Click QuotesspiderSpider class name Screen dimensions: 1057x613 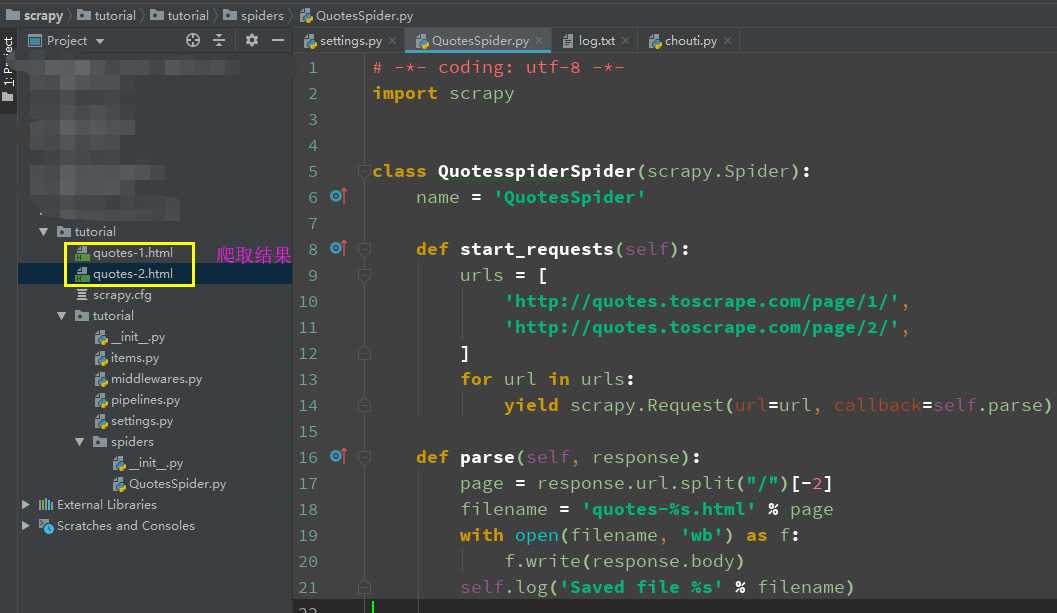click(537, 171)
